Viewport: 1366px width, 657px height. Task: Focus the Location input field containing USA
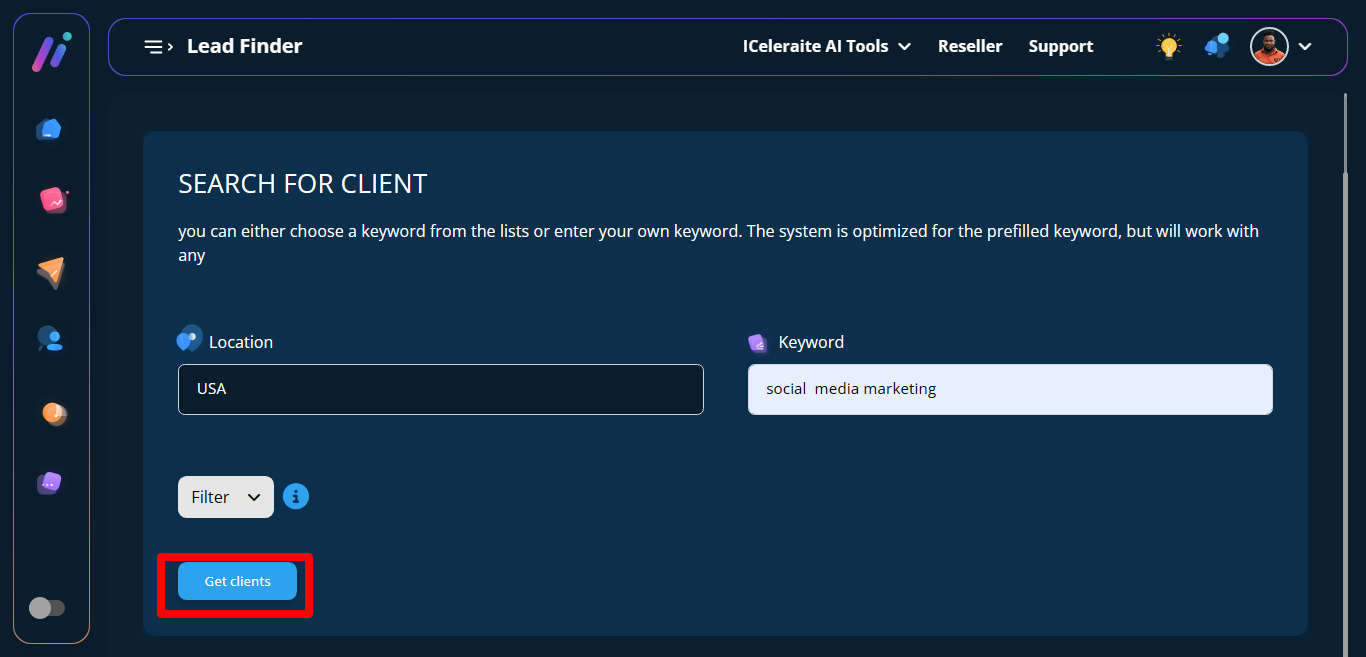tap(440, 389)
